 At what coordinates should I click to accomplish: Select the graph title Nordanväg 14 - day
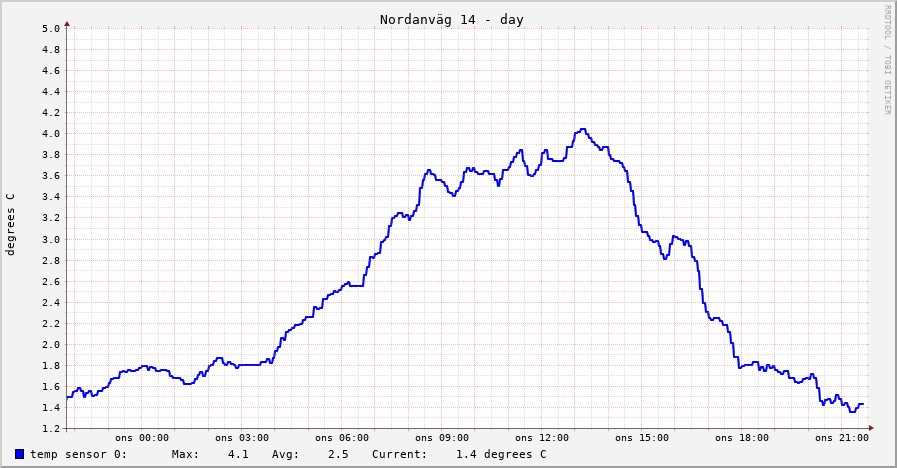[x=451, y=20]
